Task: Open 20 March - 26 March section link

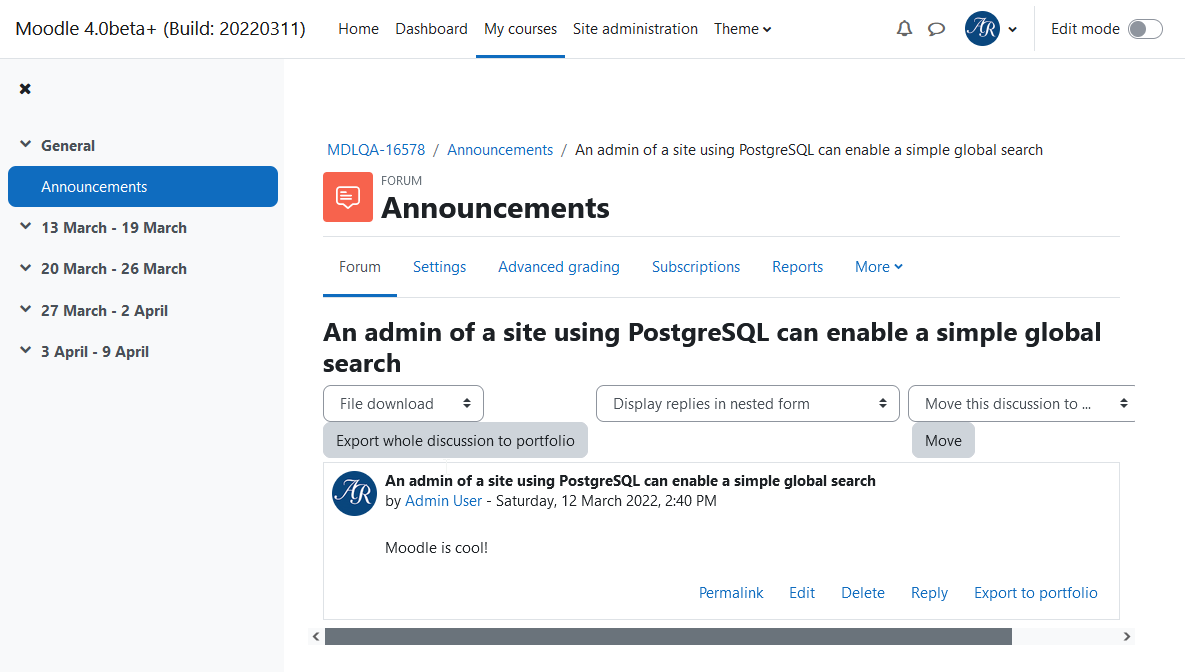Action: click(114, 268)
